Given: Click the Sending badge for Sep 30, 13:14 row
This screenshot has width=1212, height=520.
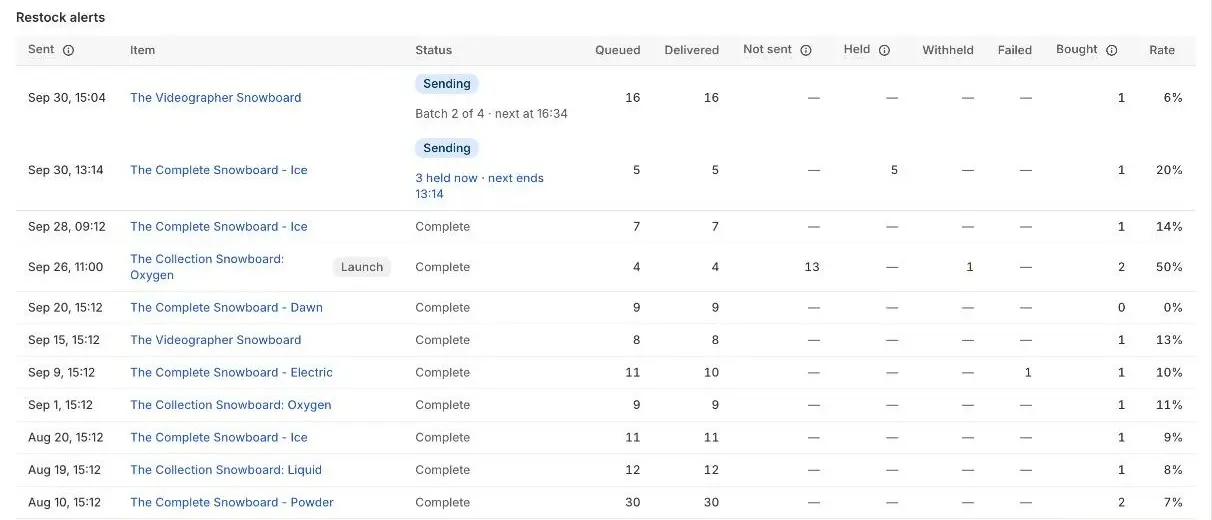Looking at the screenshot, I should click(447, 148).
